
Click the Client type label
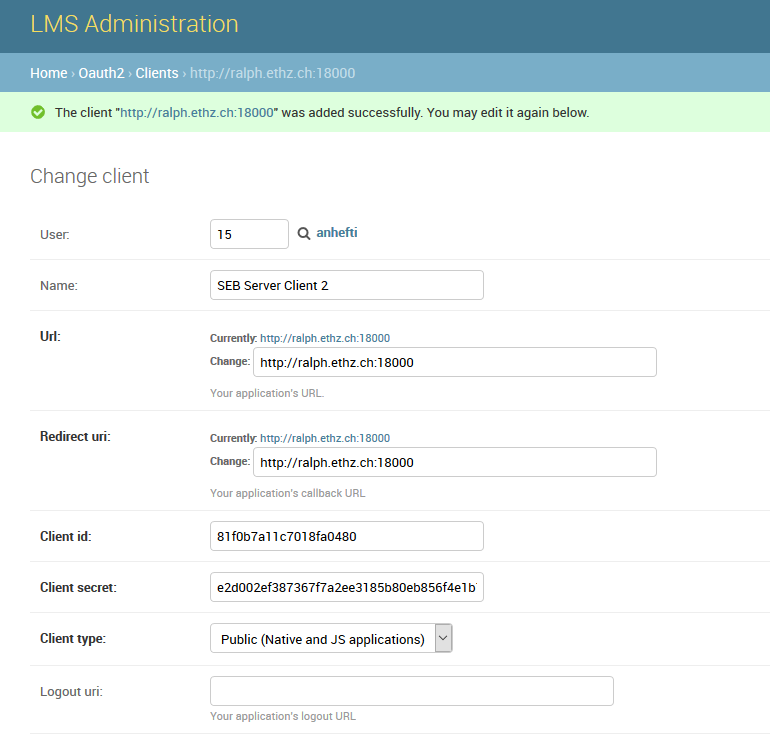click(73, 639)
